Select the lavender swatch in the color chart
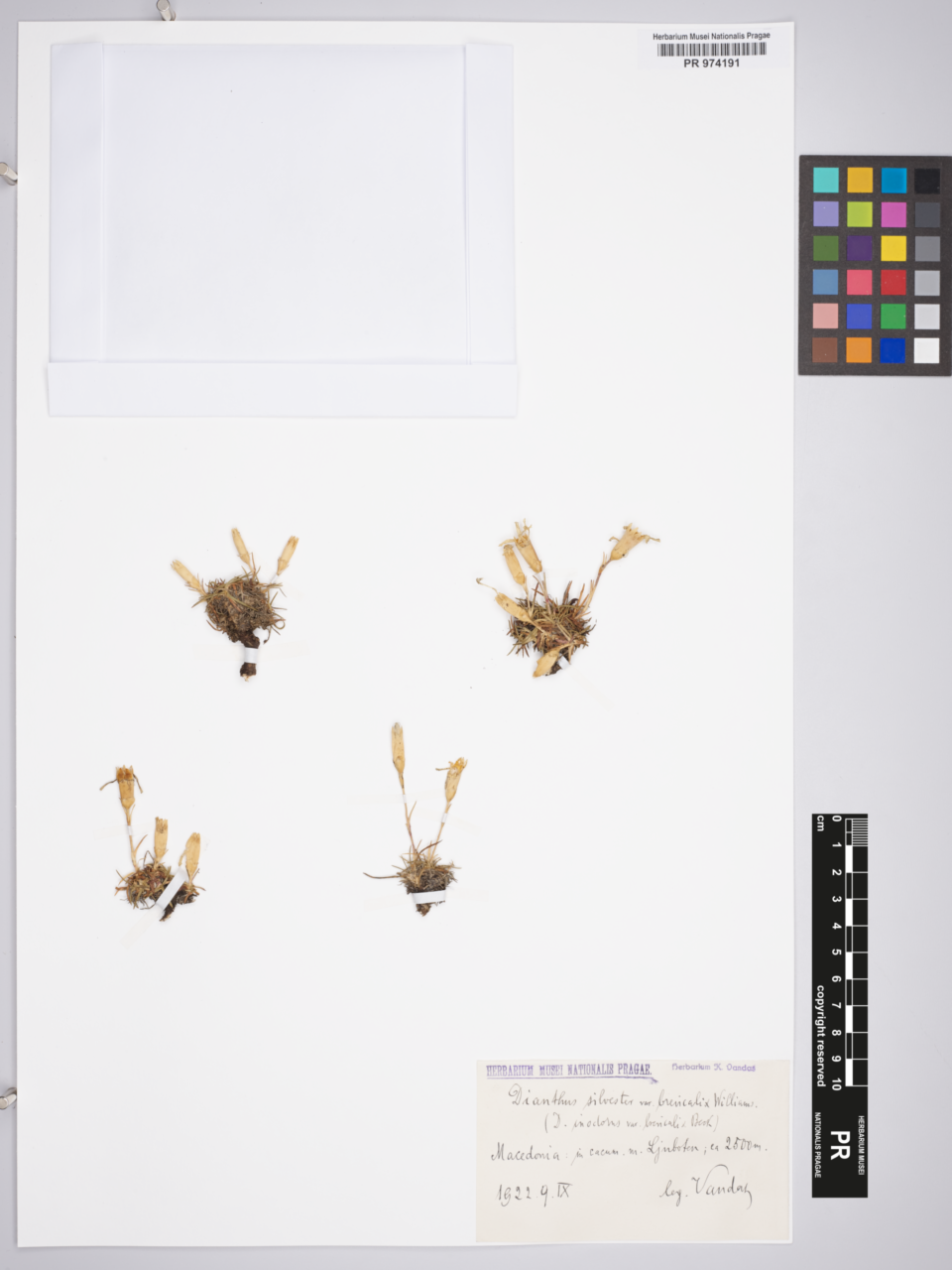 (825, 214)
